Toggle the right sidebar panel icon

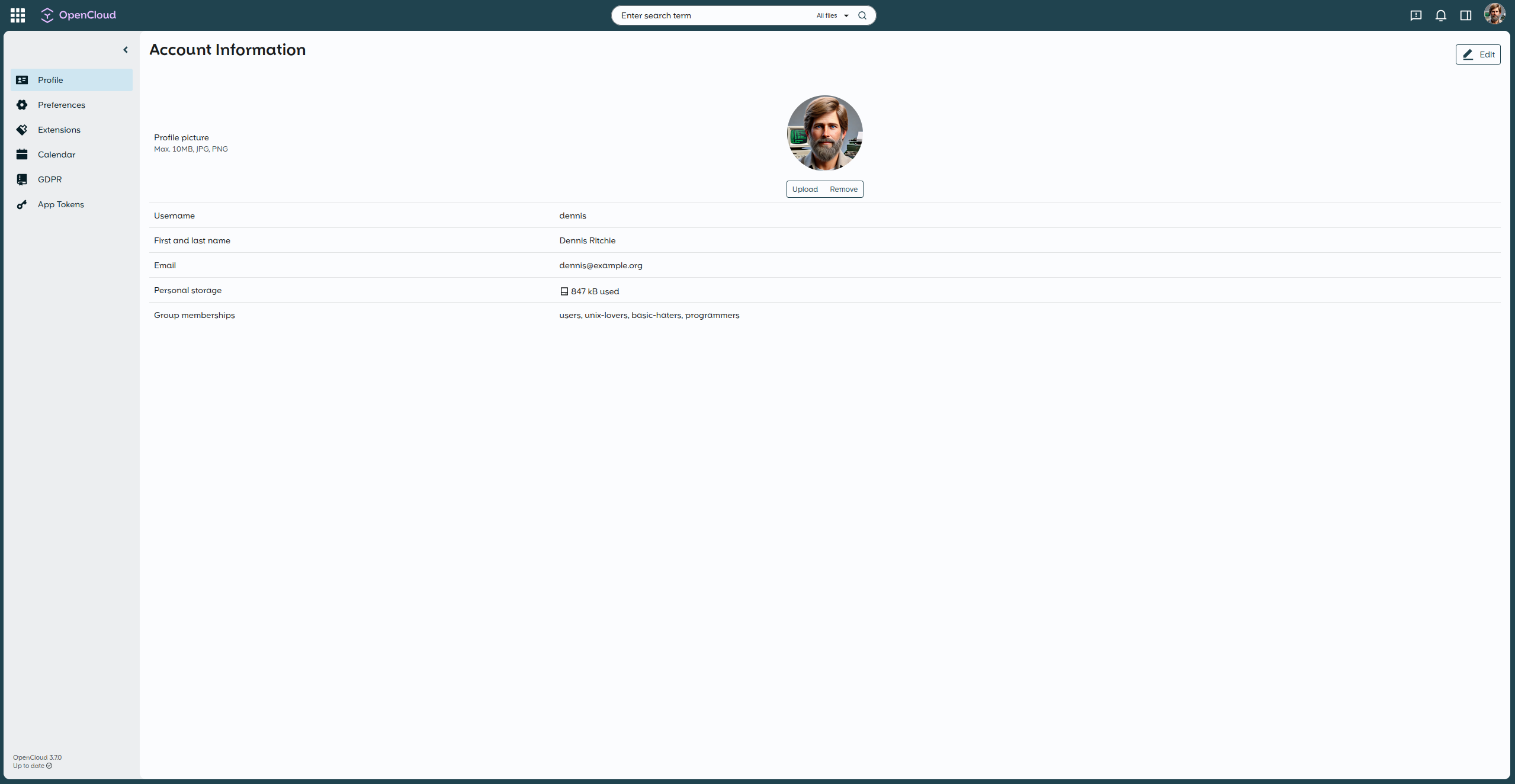tap(1466, 15)
